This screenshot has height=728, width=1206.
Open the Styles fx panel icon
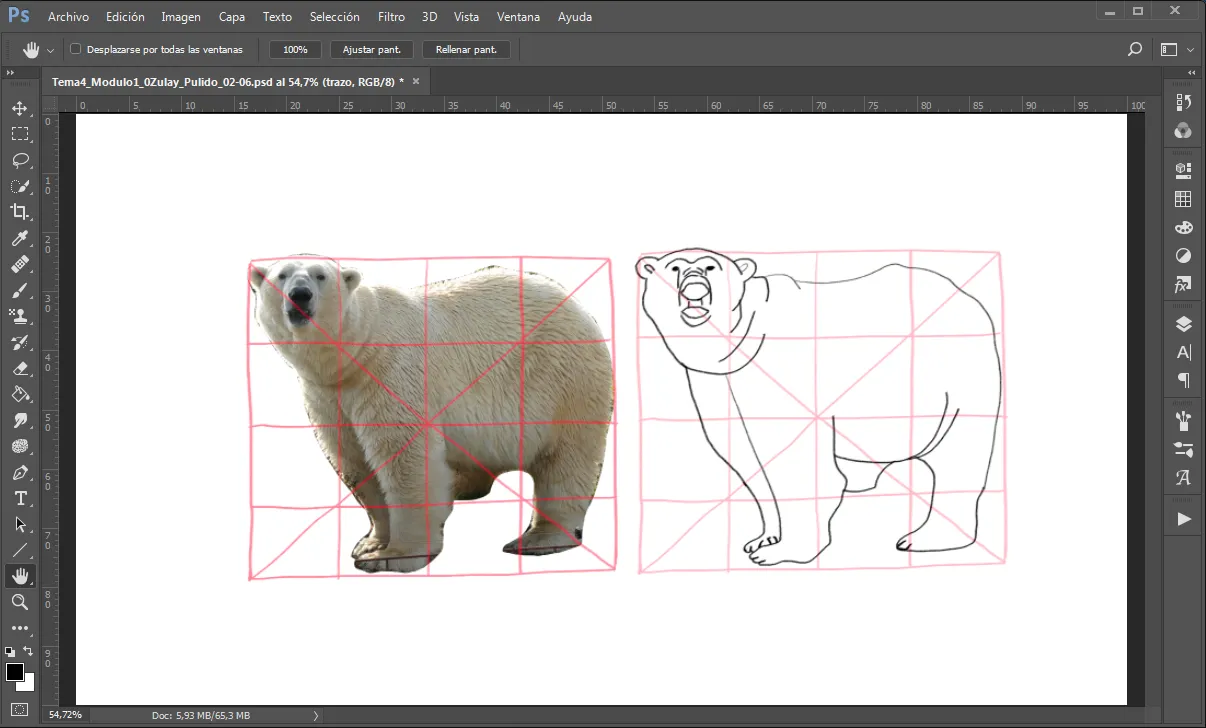click(1184, 285)
